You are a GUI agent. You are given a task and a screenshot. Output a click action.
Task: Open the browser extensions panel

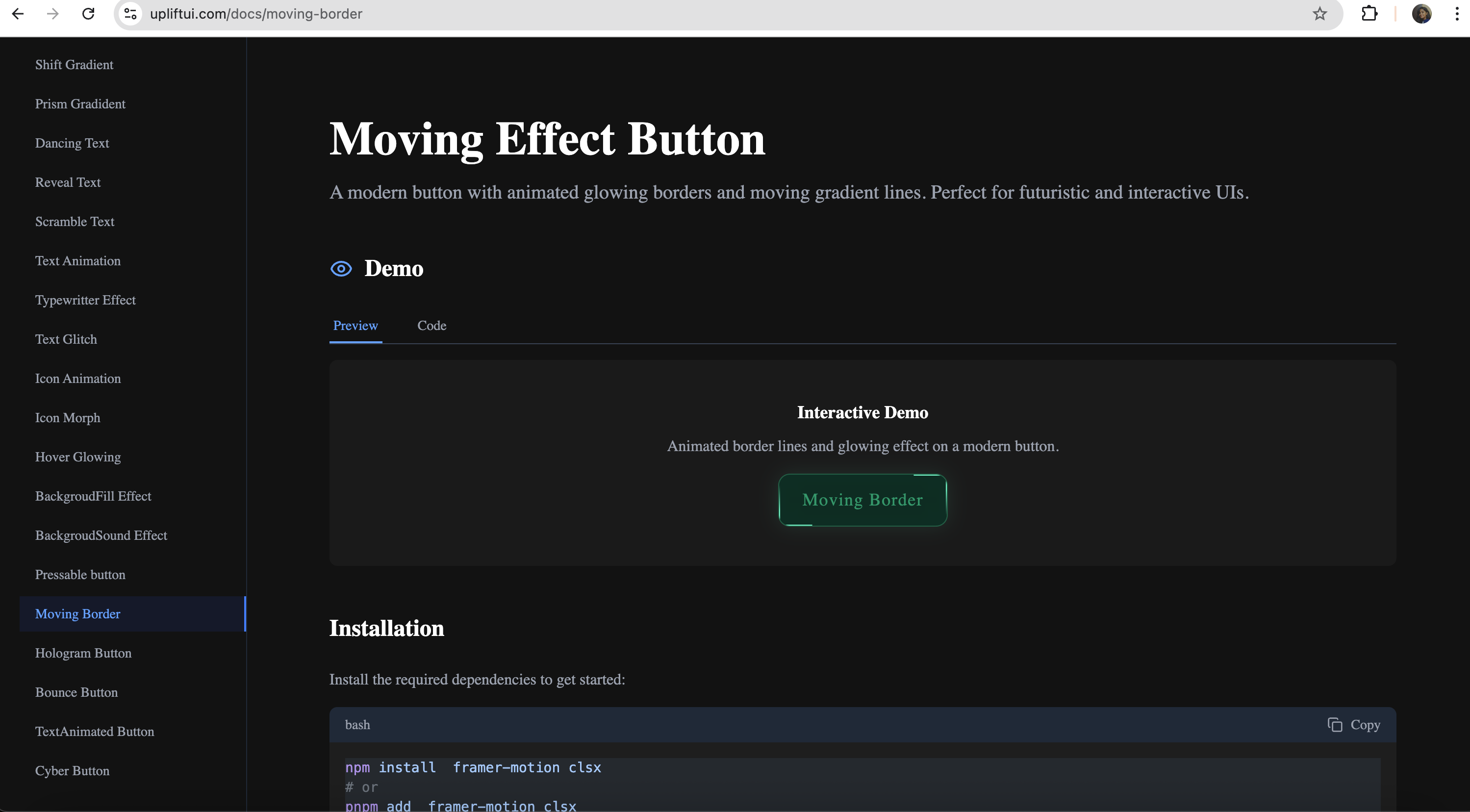pyautogui.click(x=1369, y=14)
